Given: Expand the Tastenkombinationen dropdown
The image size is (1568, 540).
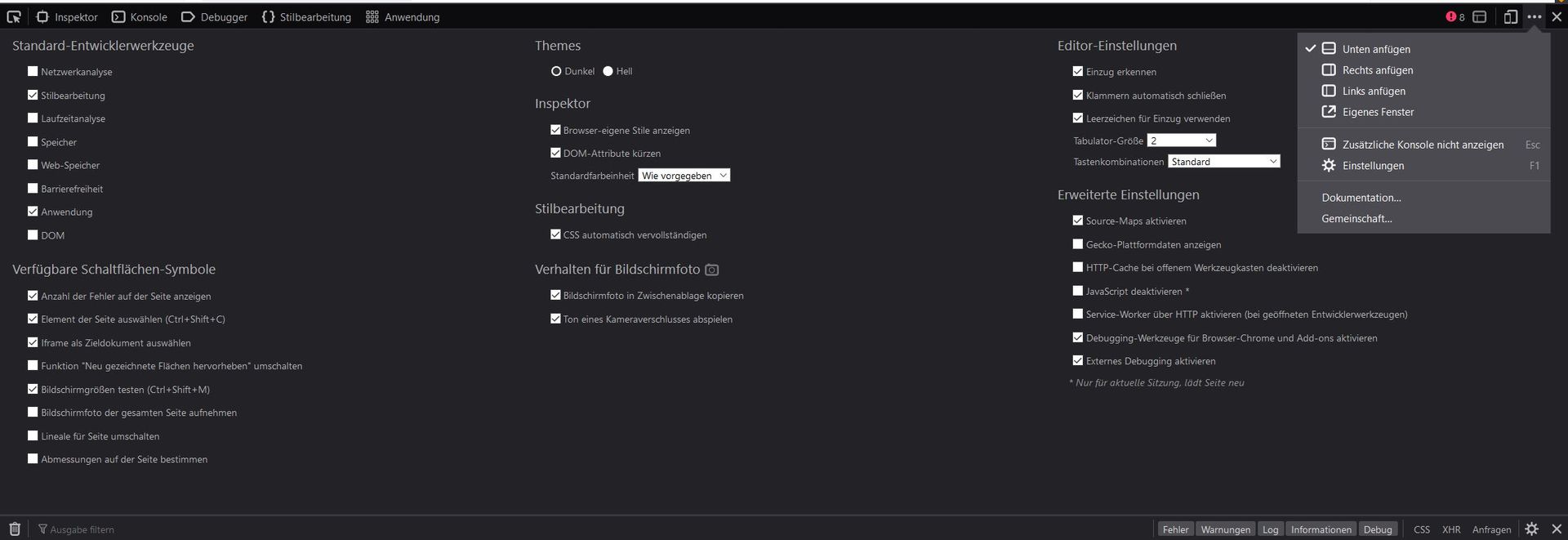Looking at the screenshot, I should (1223, 162).
